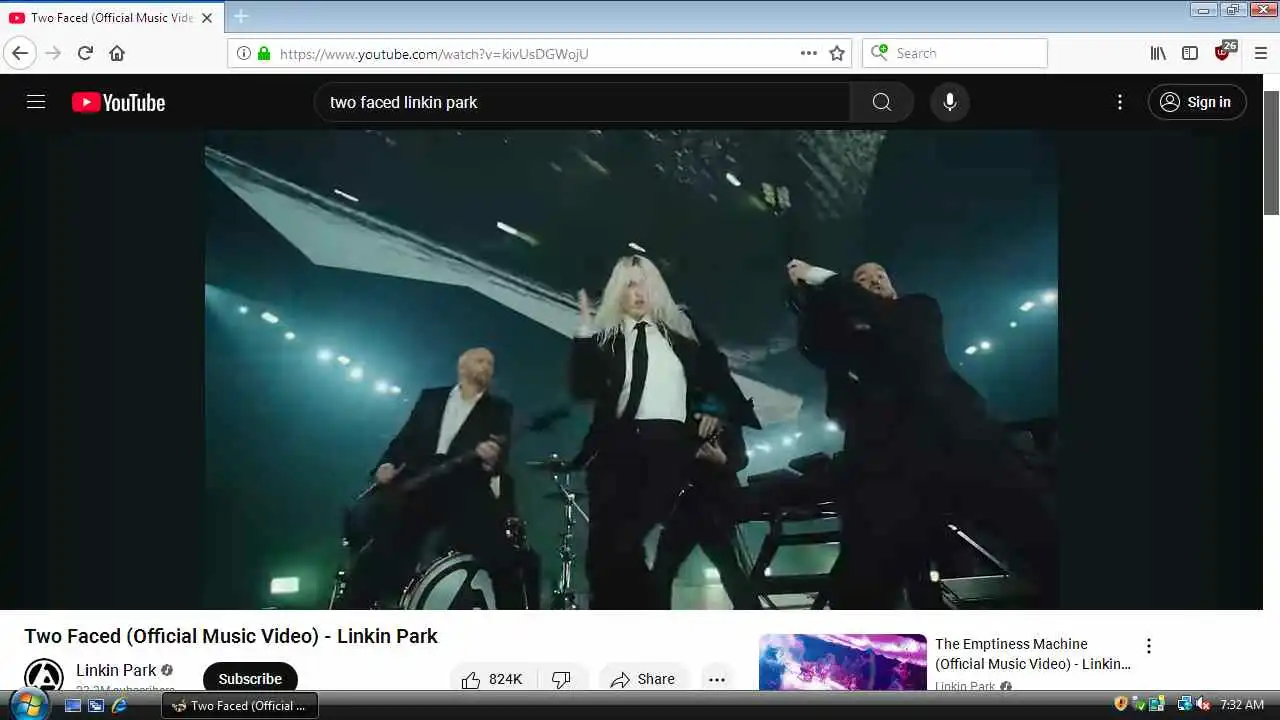Select the Two Faced browser tab
The height and width of the screenshot is (720, 1280).
(x=112, y=18)
